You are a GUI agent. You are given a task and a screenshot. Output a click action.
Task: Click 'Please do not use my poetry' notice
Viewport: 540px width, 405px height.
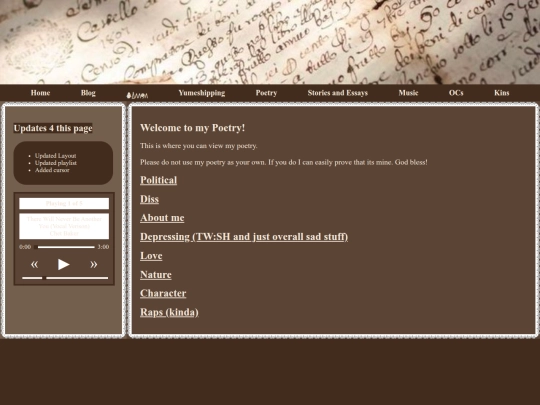(x=284, y=162)
